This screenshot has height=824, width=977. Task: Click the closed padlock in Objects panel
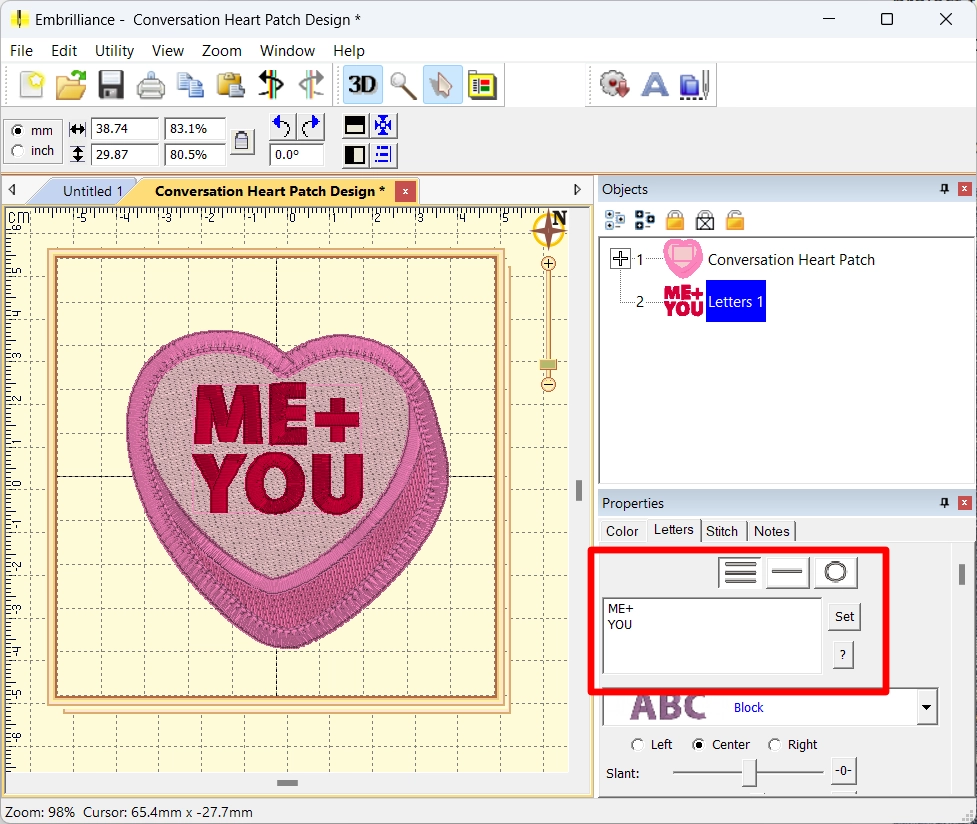tap(675, 220)
